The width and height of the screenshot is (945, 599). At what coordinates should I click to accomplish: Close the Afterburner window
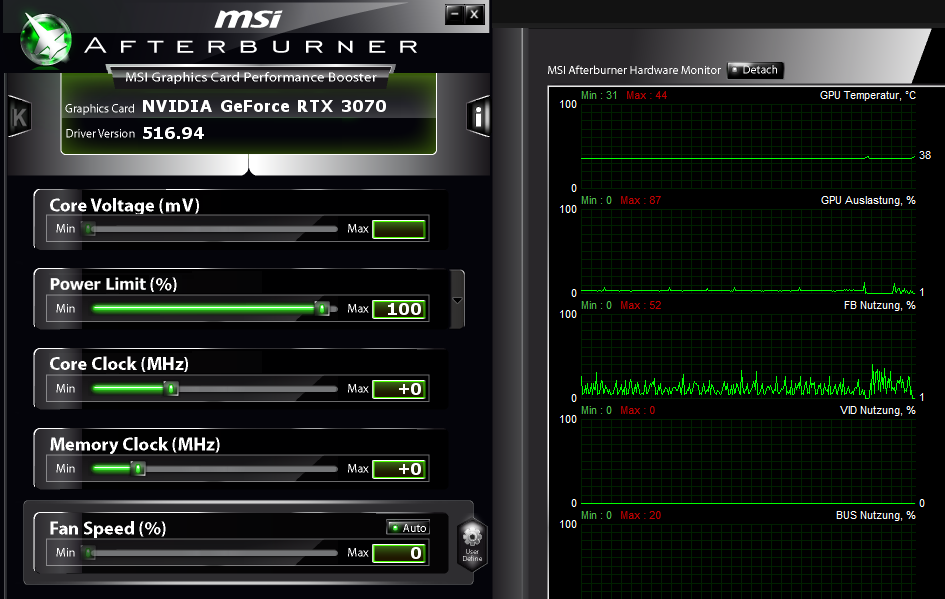click(475, 14)
